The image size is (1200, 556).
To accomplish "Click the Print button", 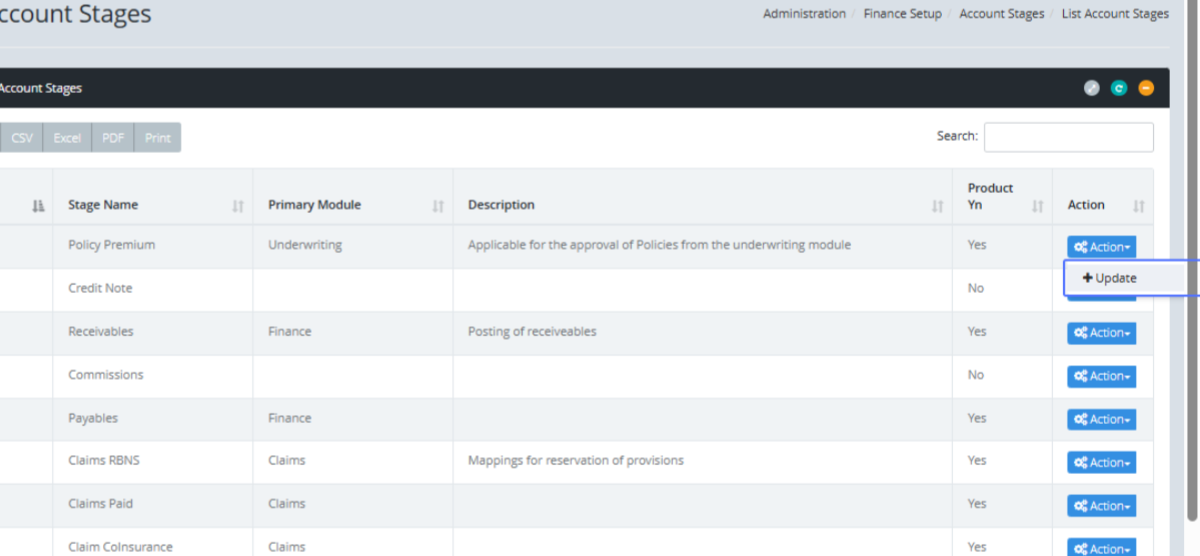I will (x=157, y=138).
